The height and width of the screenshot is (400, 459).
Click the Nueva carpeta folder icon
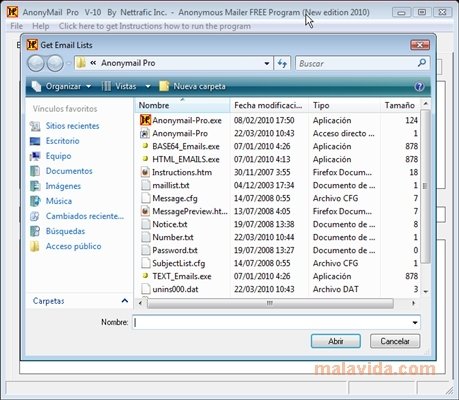tap(164, 86)
